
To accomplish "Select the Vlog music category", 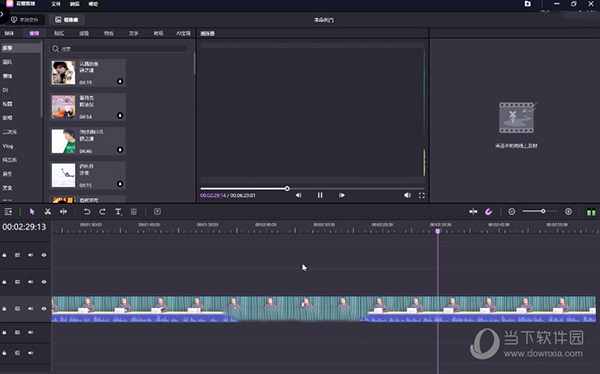I will coord(8,146).
